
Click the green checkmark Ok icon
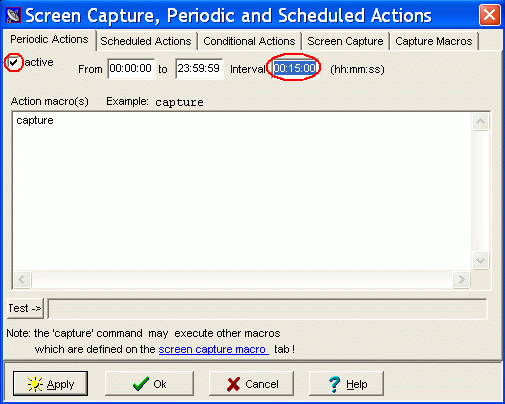[140, 384]
